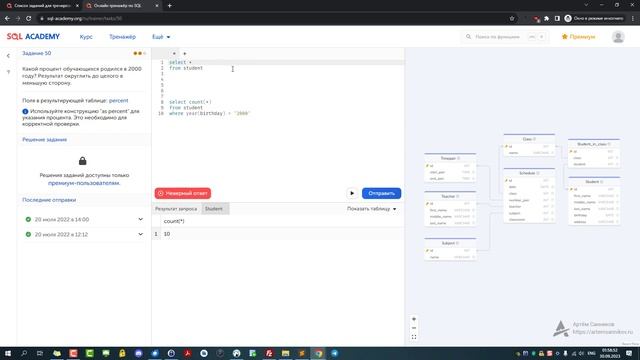Open the Курс page
The width and height of the screenshot is (640, 360).
click(x=86, y=37)
